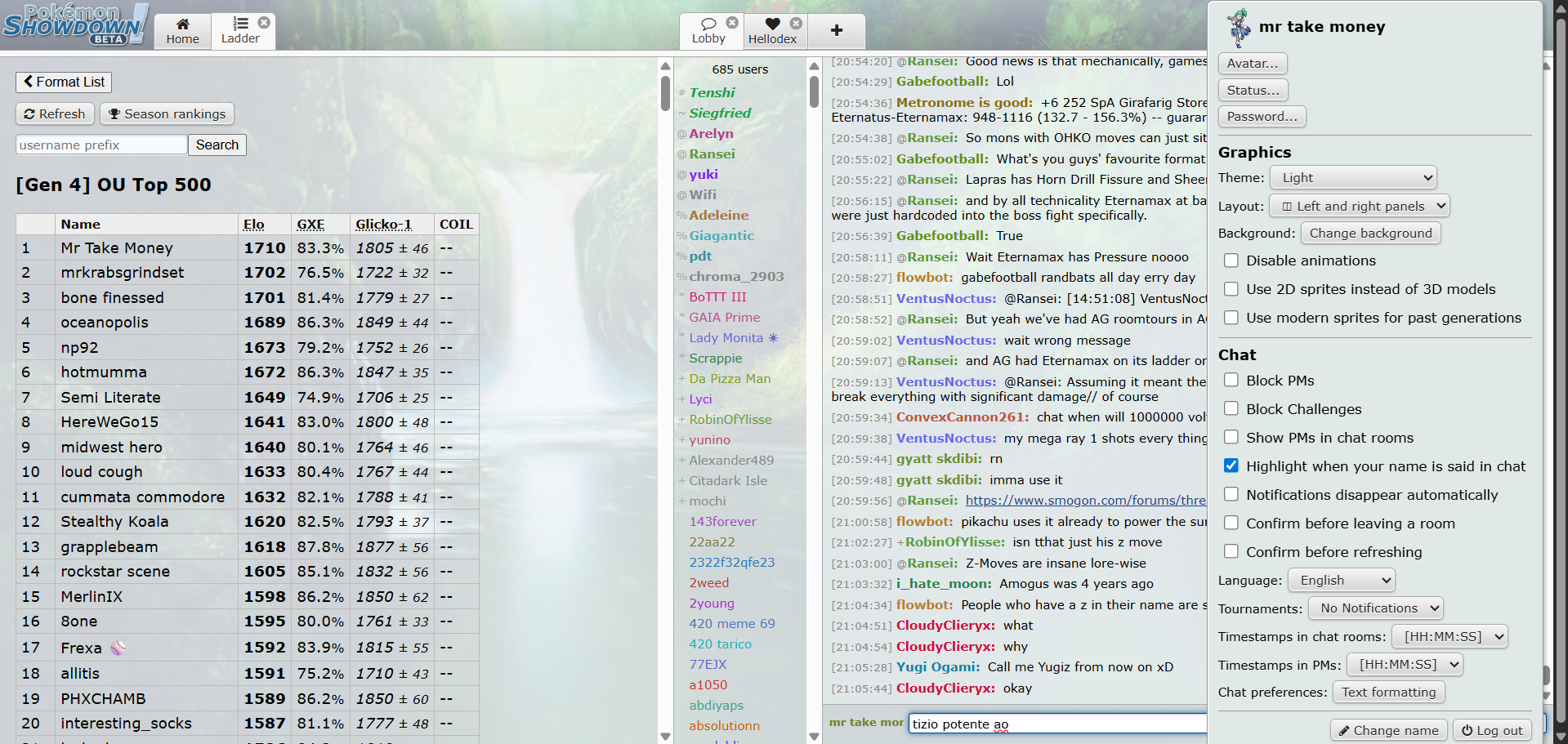
Task: Click ladder entry grapplebeam
Action: (109, 547)
